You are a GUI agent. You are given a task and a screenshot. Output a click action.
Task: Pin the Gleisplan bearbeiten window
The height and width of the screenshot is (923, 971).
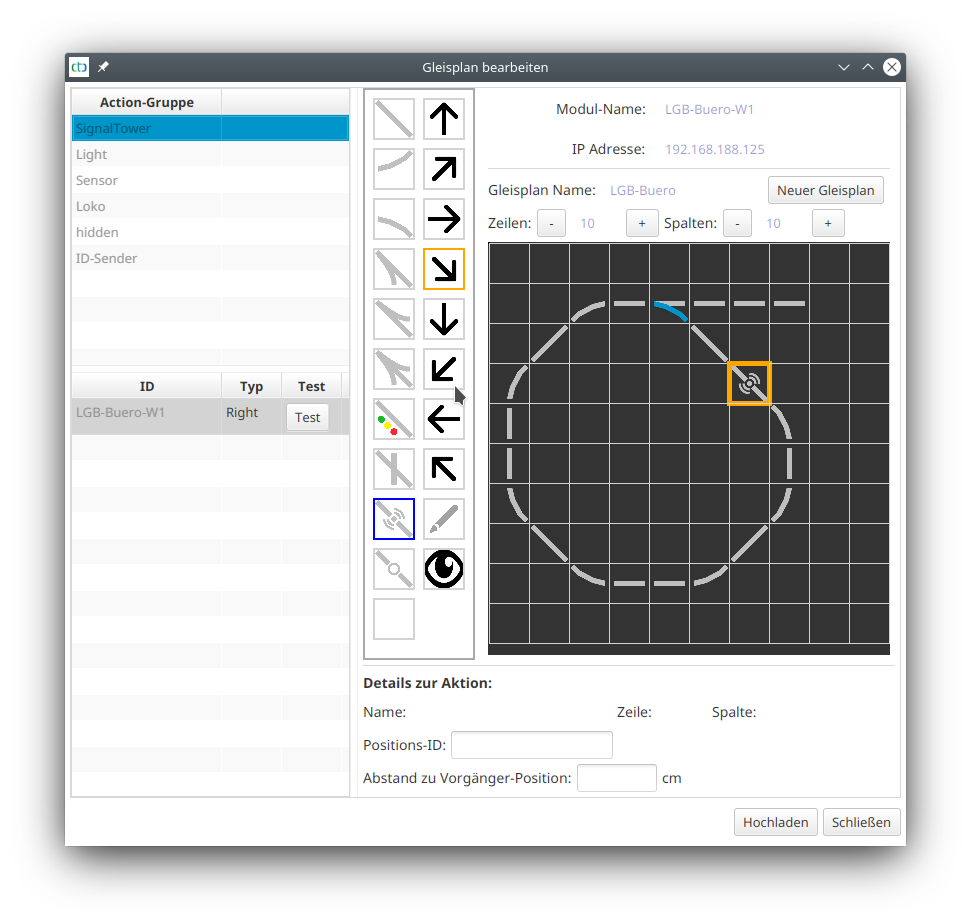tap(102, 67)
